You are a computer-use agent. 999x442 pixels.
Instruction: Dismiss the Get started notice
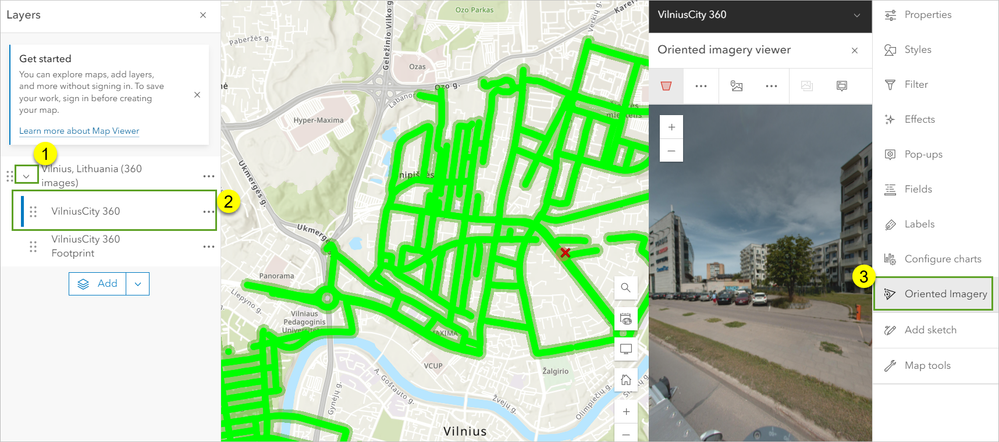197,95
